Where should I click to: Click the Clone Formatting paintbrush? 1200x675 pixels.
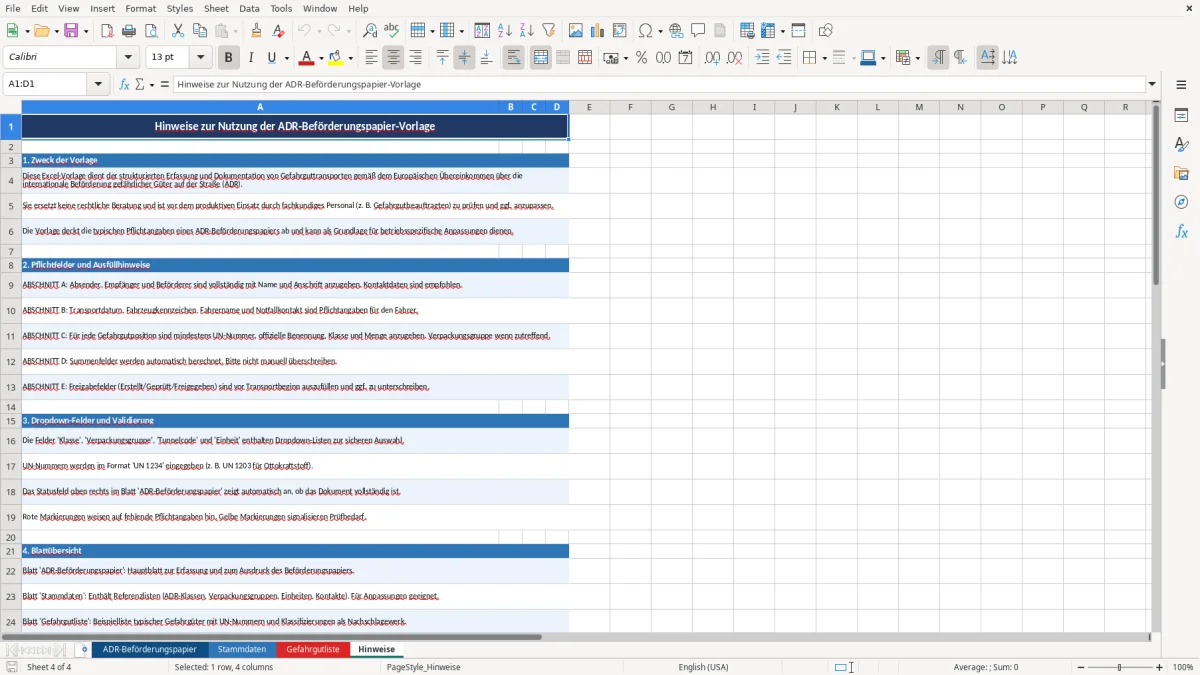tap(256, 31)
